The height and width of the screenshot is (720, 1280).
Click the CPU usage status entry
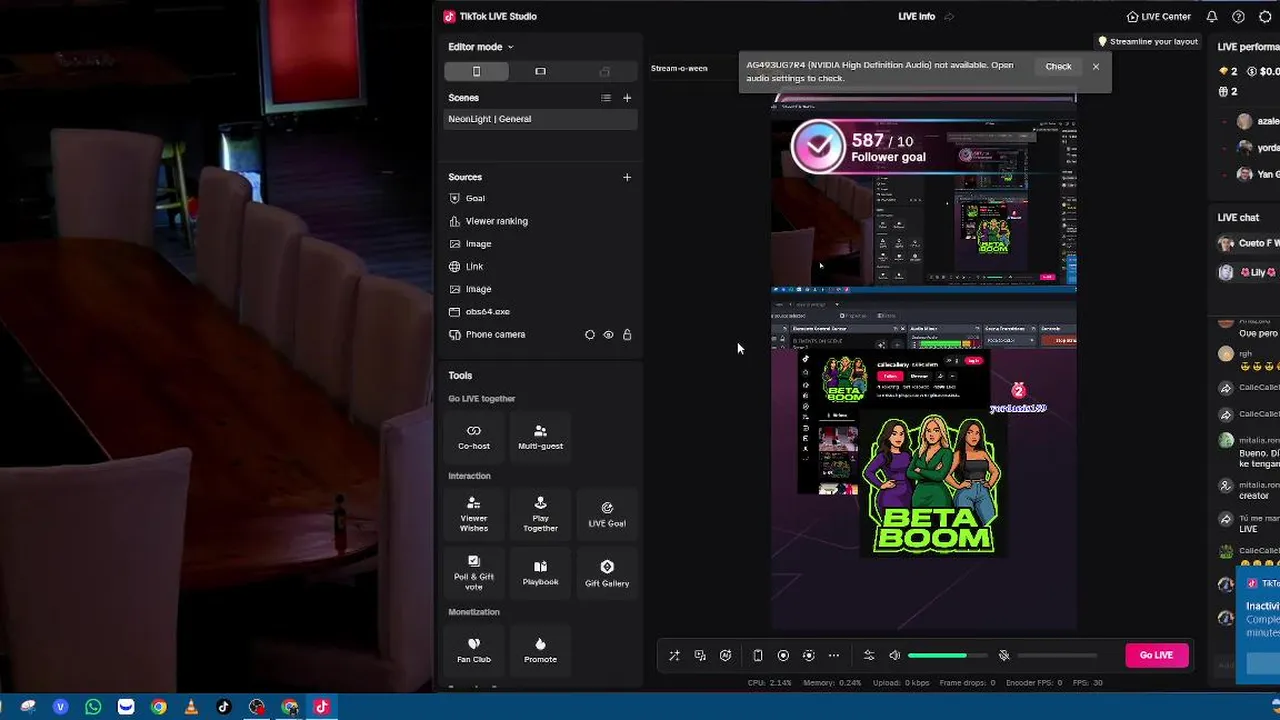click(770, 683)
